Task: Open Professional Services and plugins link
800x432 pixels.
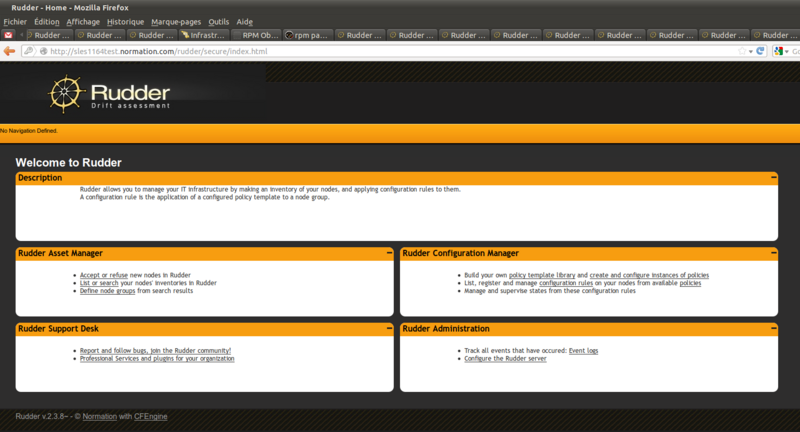Action: point(157,359)
